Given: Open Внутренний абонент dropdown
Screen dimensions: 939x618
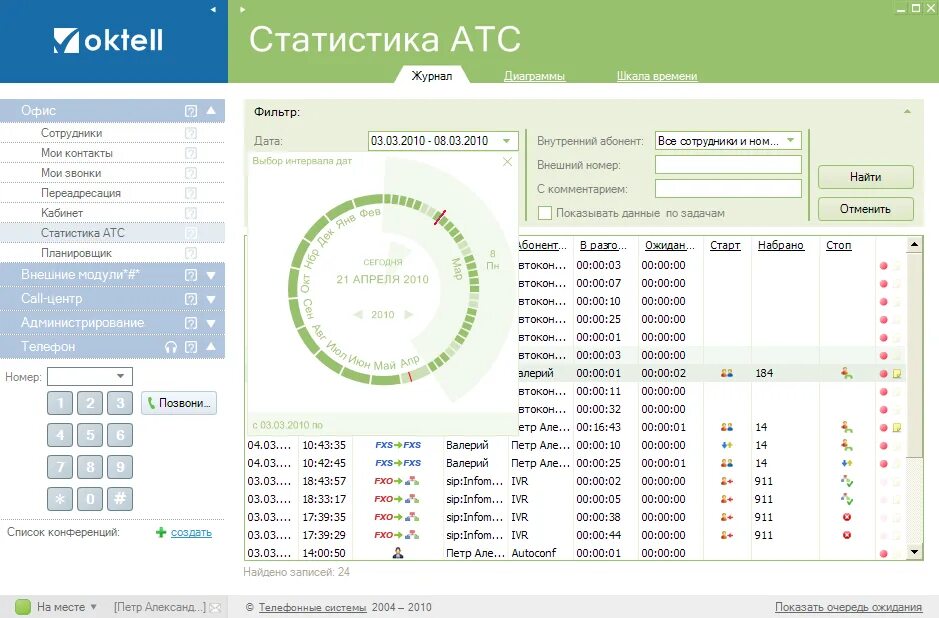Looking at the screenshot, I should 790,141.
